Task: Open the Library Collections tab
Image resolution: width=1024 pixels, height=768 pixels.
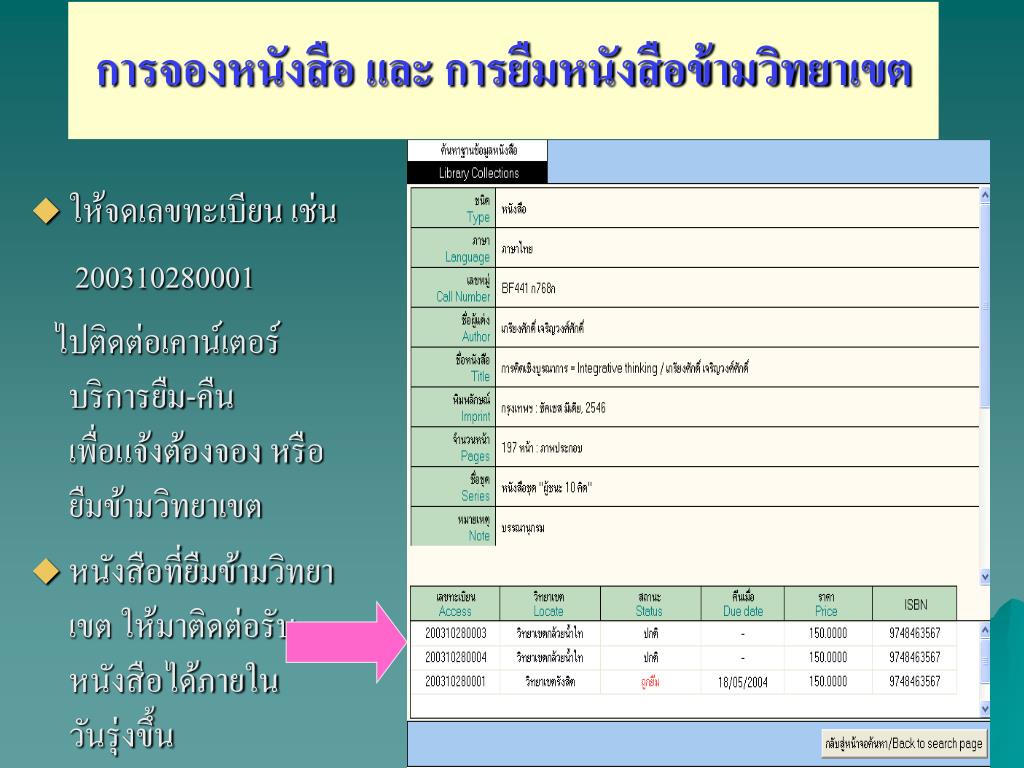Action: 478,173
